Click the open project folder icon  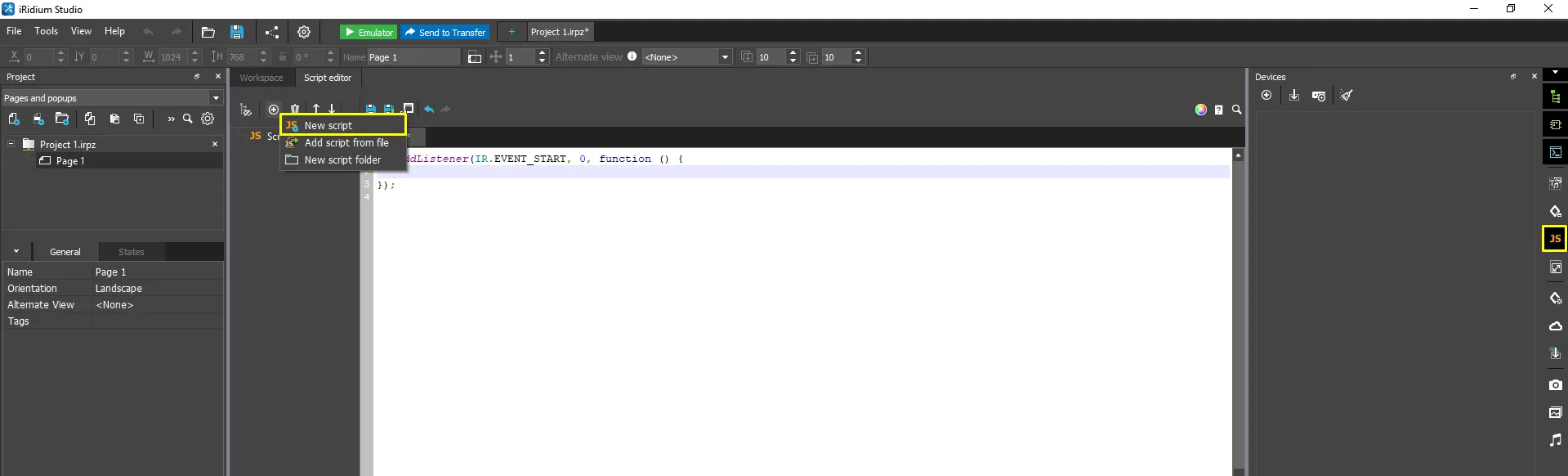coord(208,32)
